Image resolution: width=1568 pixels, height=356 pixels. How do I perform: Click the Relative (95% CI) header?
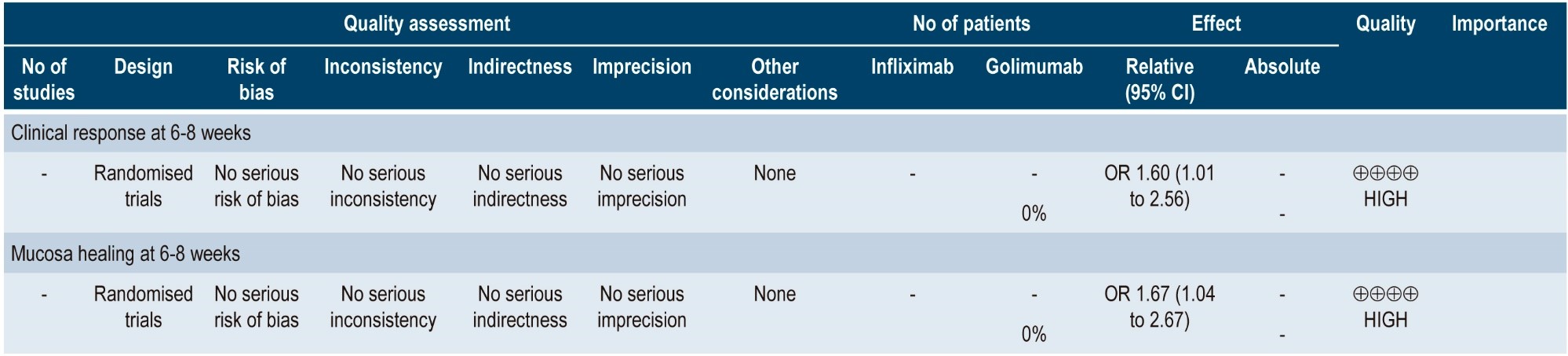[1159, 79]
